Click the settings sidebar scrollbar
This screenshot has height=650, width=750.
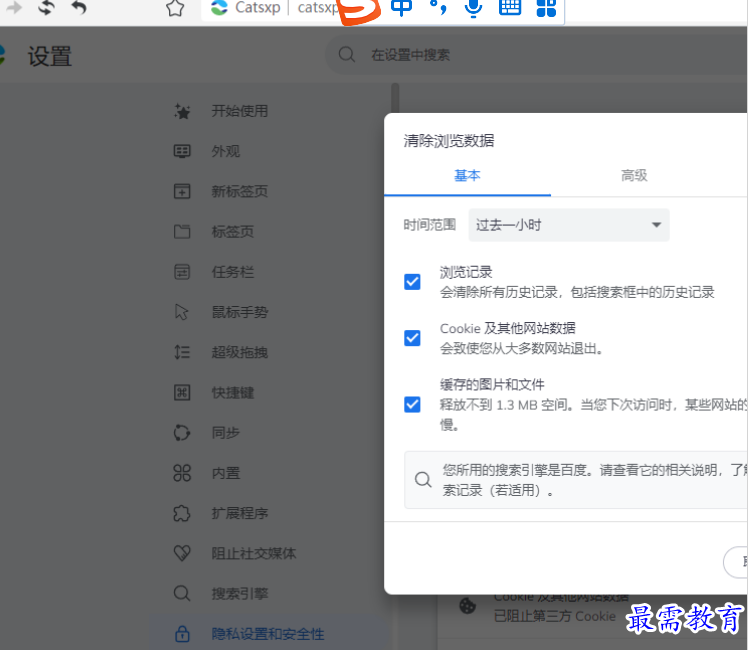pos(395,98)
